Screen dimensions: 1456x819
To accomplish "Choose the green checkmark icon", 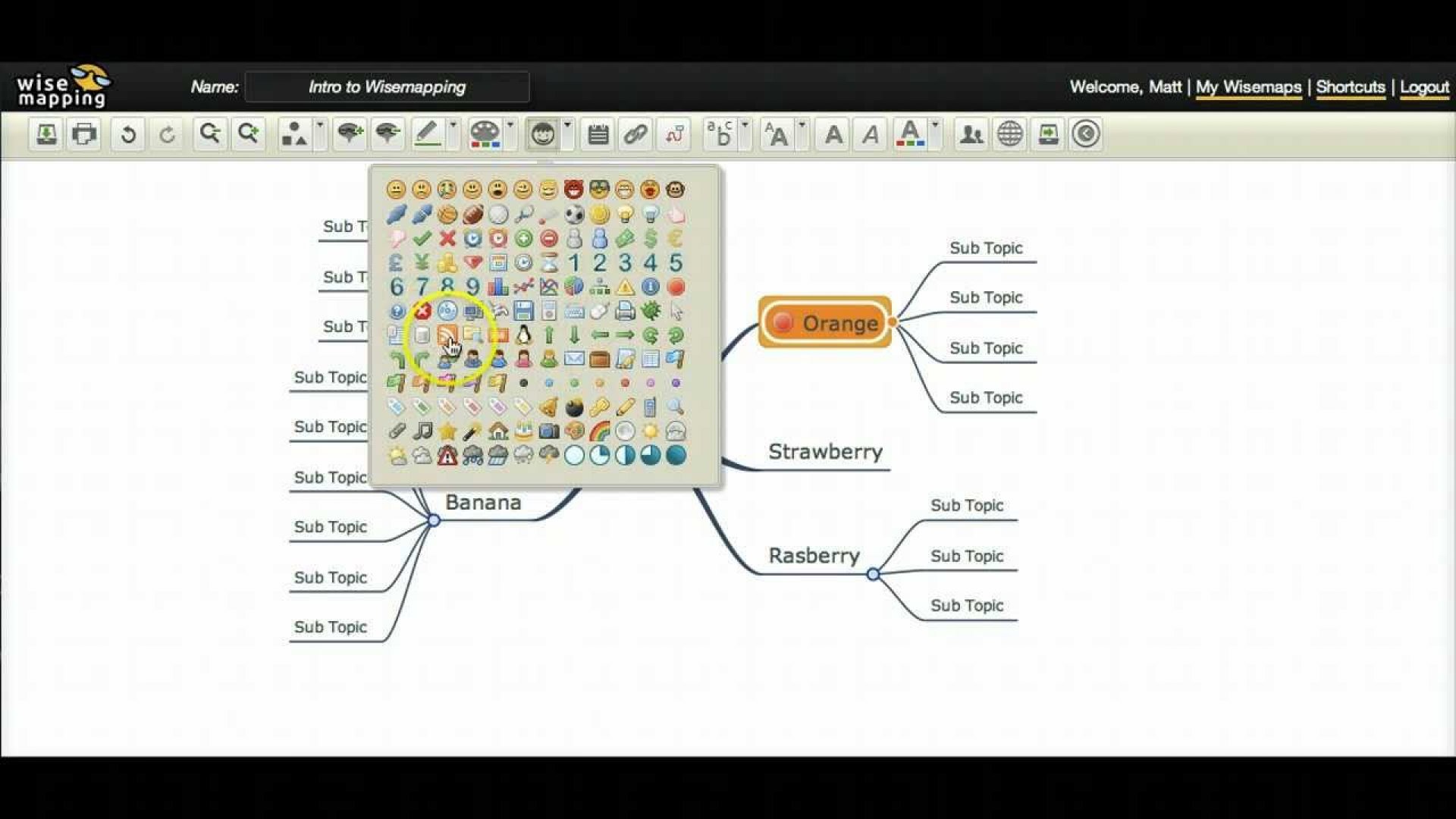I will (x=422, y=238).
